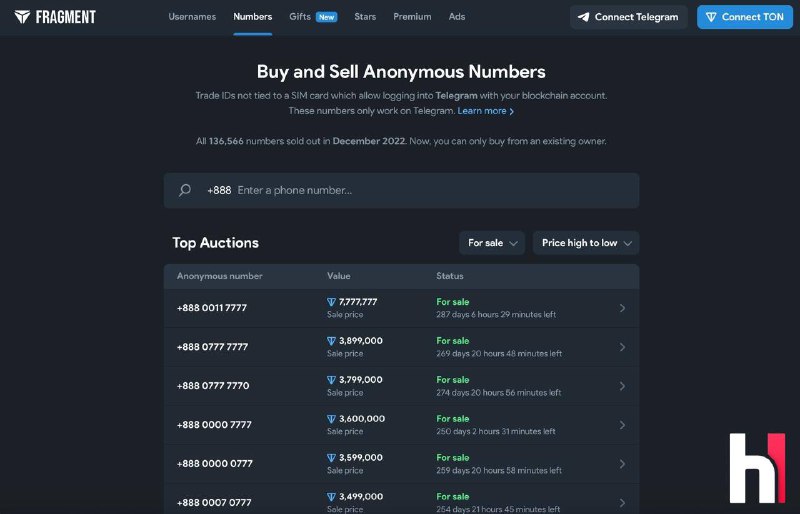The height and width of the screenshot is (514, 800).
Task: Click the 3,899,000 sale price value
Action: point(361,341)
